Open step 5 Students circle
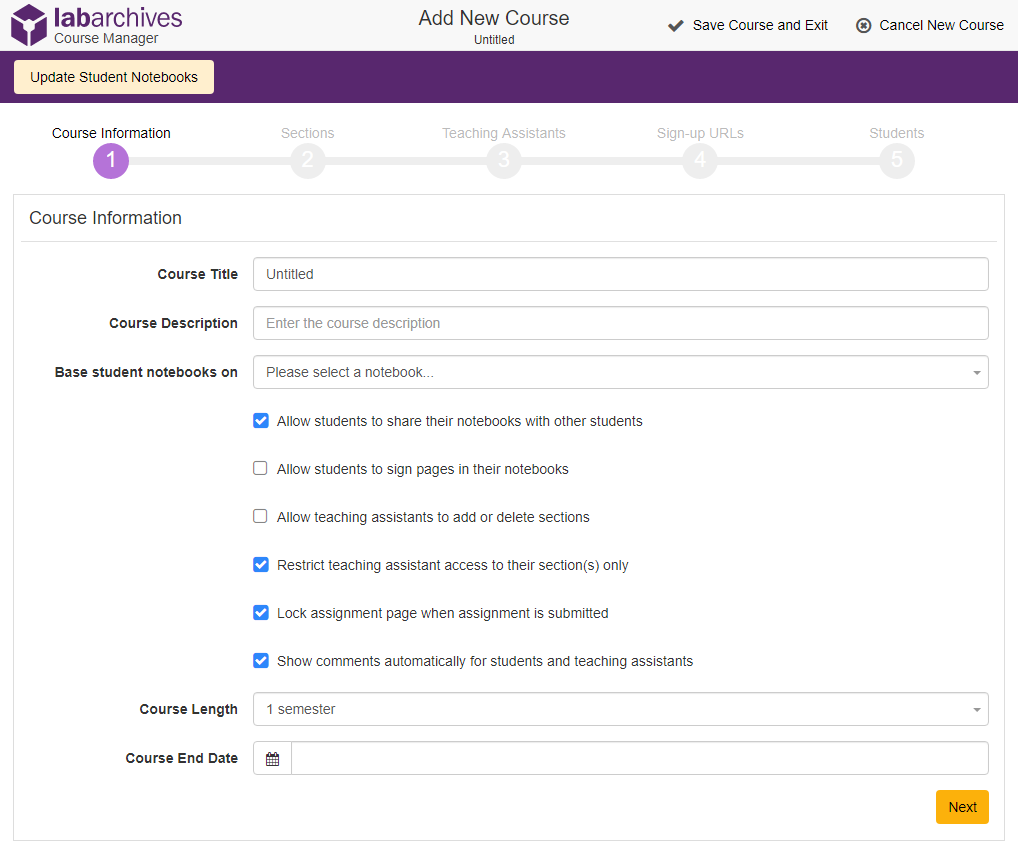This screenshot has height=851, width=1018. pyautogui.click(x=897, y=160)
